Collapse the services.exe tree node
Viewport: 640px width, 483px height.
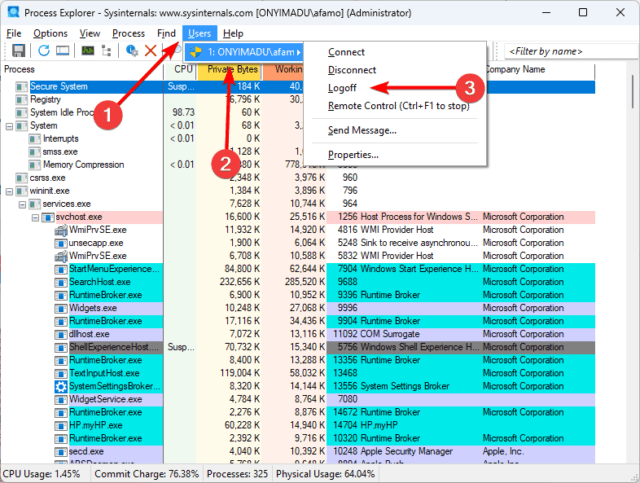point(22,203)
